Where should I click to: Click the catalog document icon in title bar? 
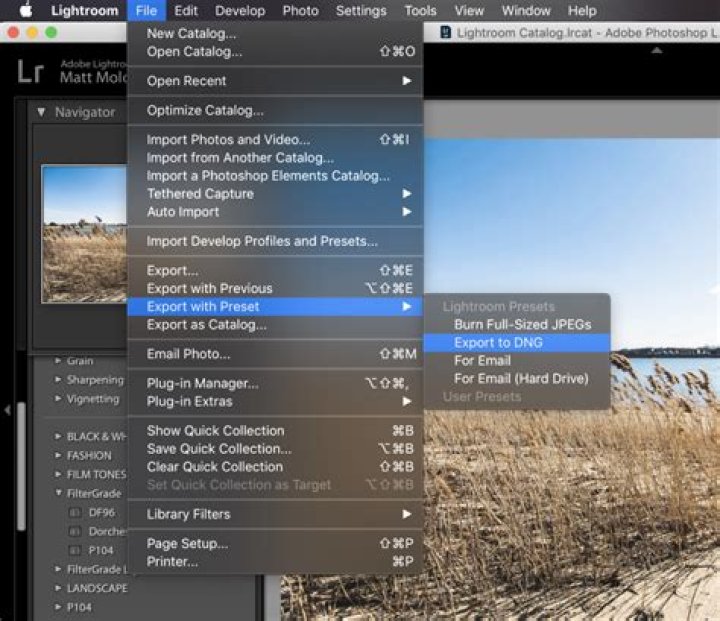coord(445,32)
